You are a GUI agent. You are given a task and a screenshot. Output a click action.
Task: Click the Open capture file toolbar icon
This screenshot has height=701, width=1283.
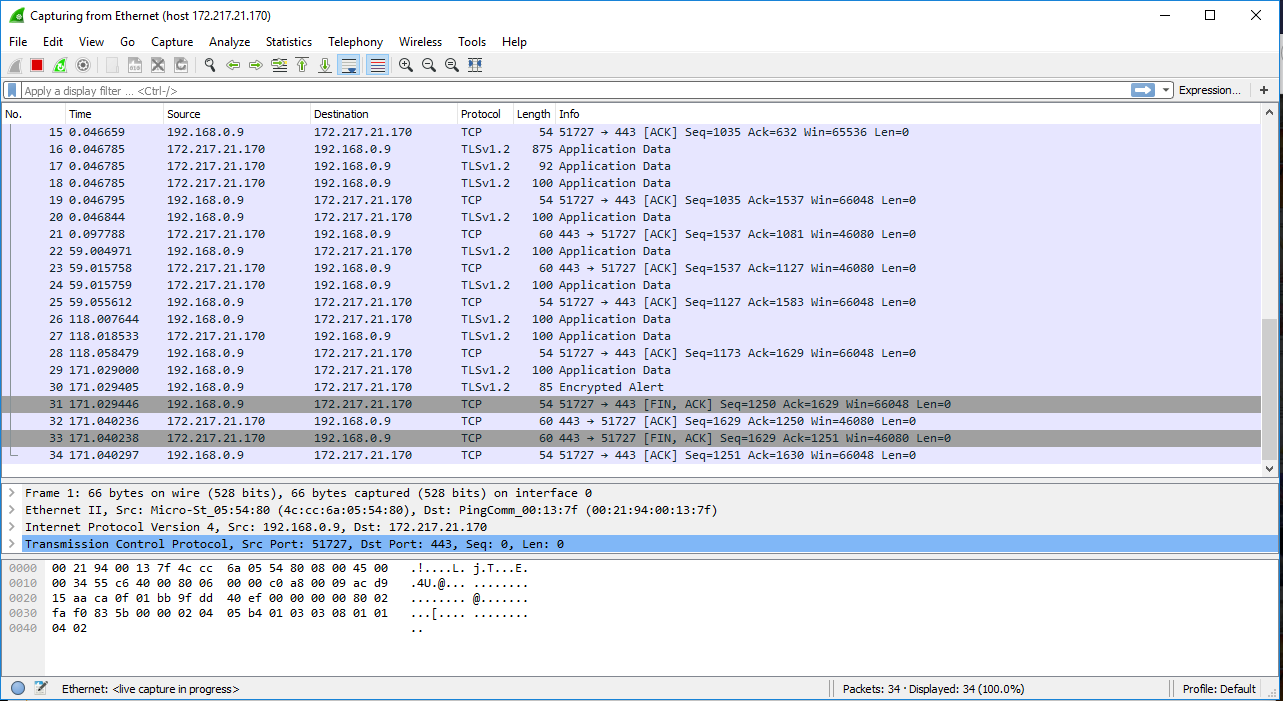[112, 65]
